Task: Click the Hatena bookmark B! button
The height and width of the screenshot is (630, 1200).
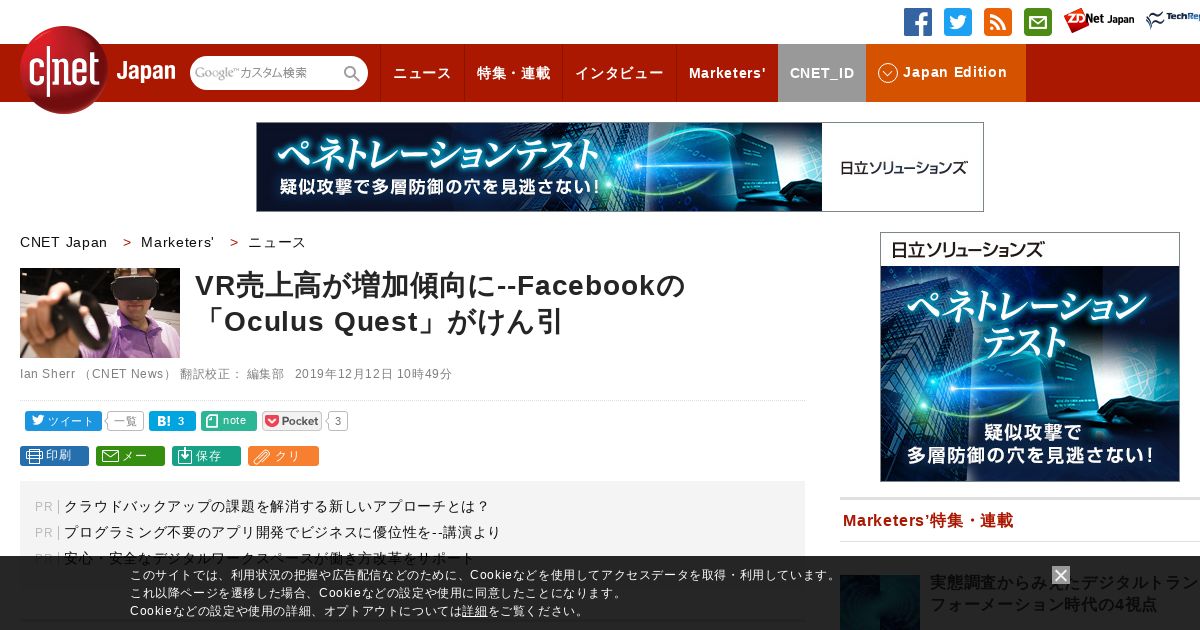Action: point(172,421)
